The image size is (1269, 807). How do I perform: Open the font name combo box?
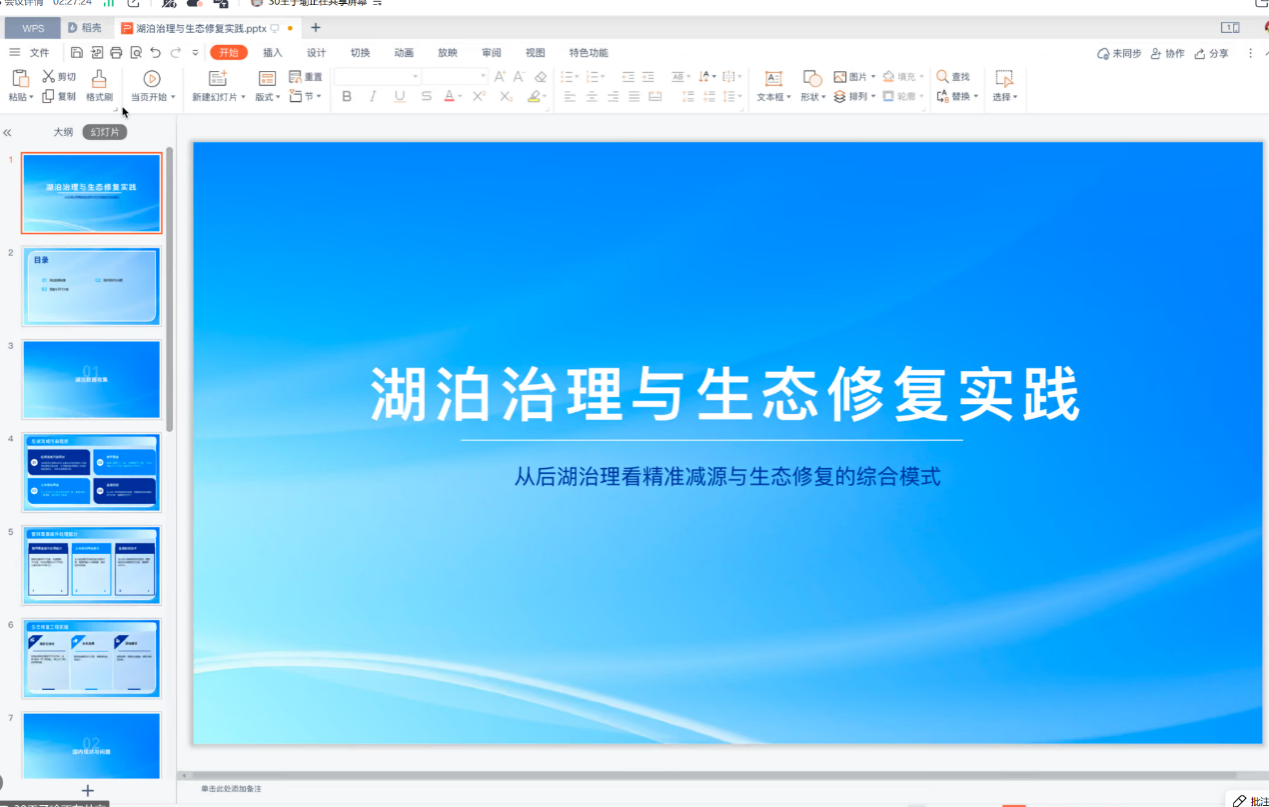point(377,77)
